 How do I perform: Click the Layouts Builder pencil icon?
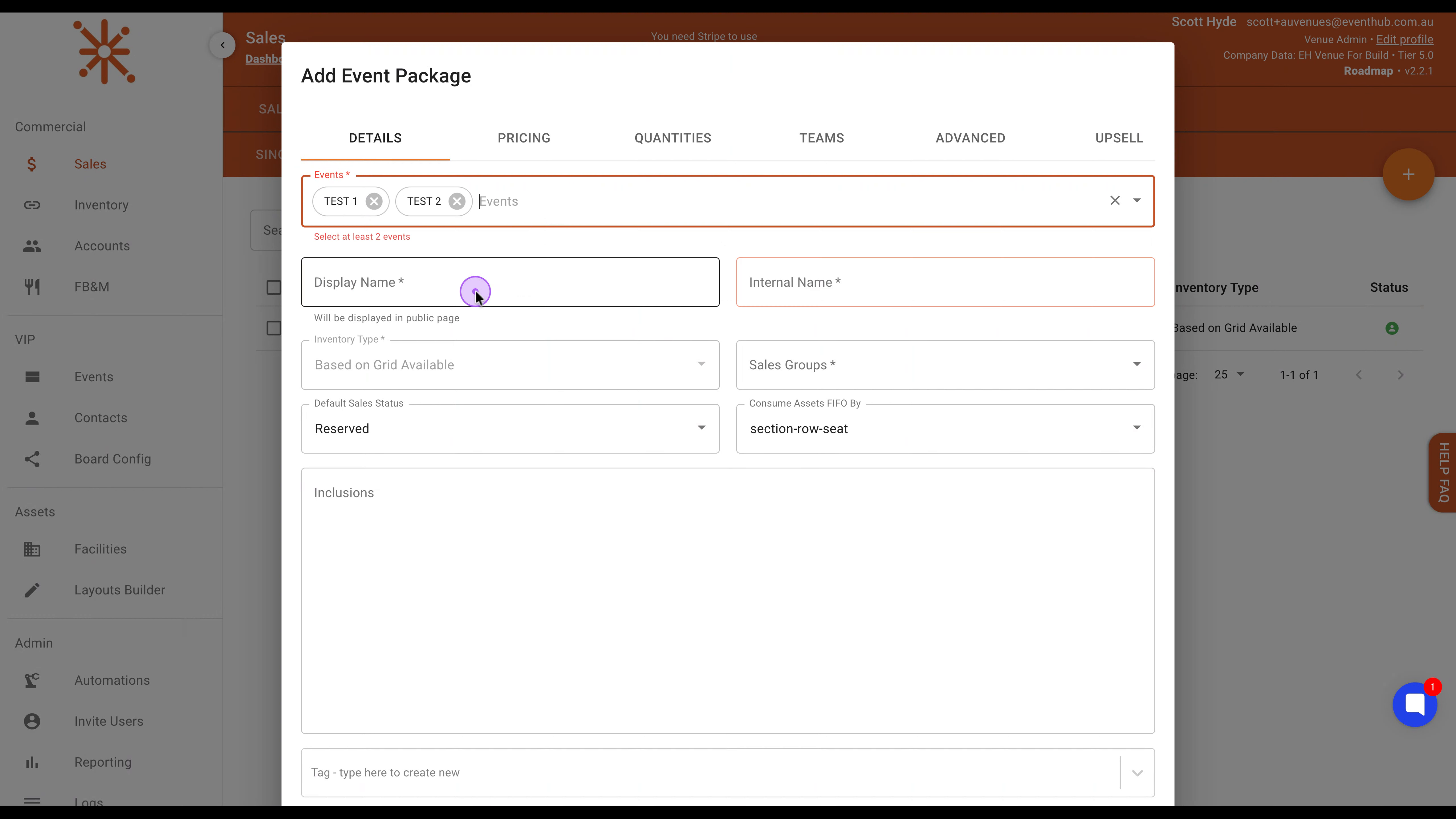pyautogui.click(x=32, y=590)
